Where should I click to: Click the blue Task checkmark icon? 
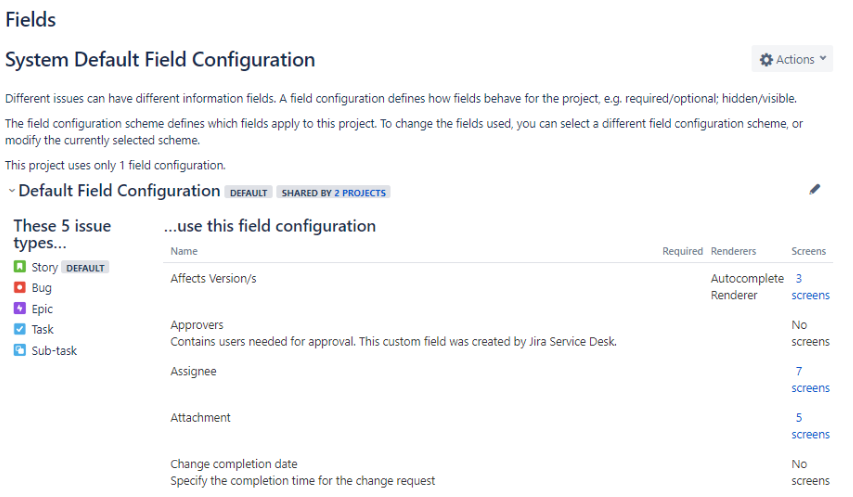coord(20,329)
